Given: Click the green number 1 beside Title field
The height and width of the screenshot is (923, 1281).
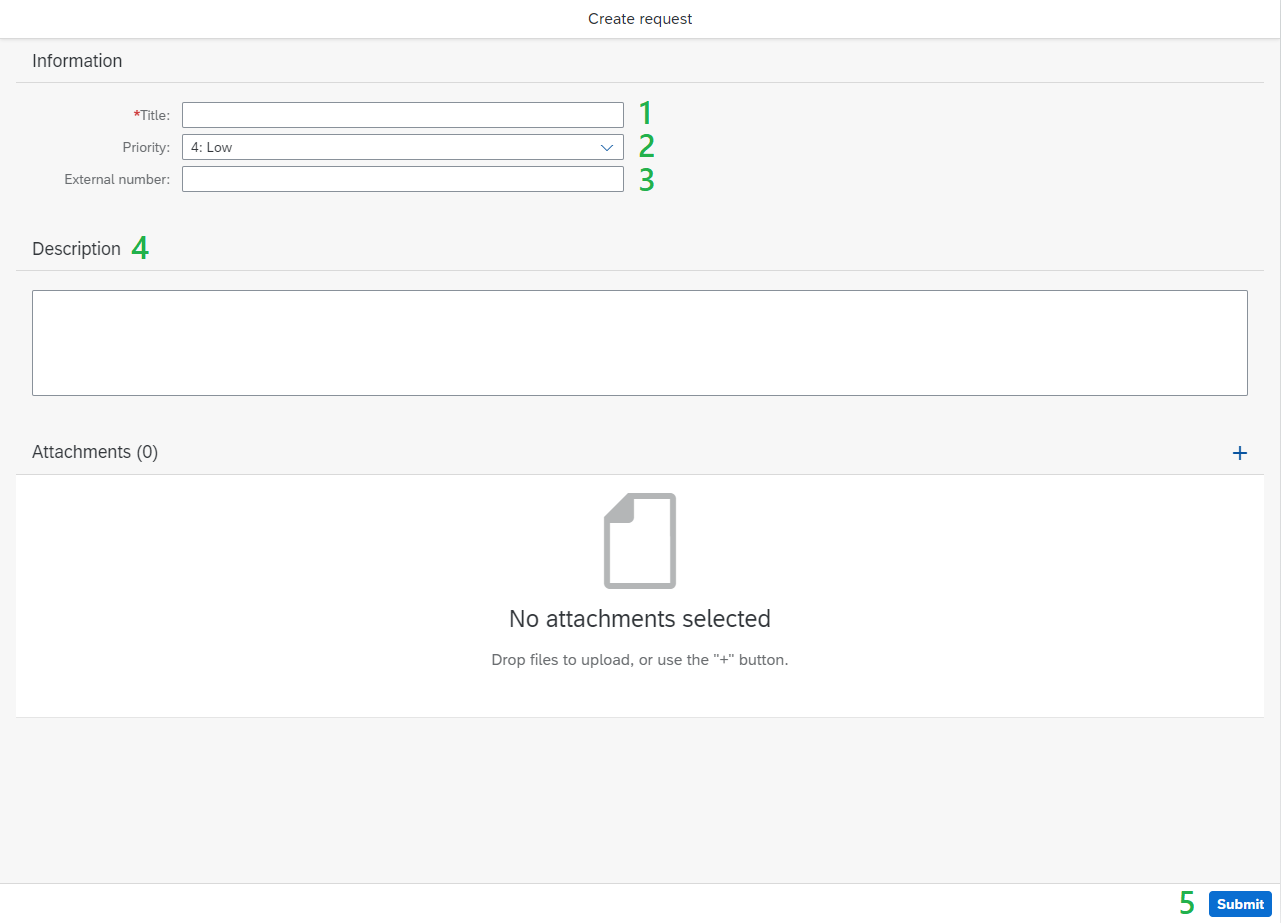Looking at the screenshot, I should pos(645,113).
